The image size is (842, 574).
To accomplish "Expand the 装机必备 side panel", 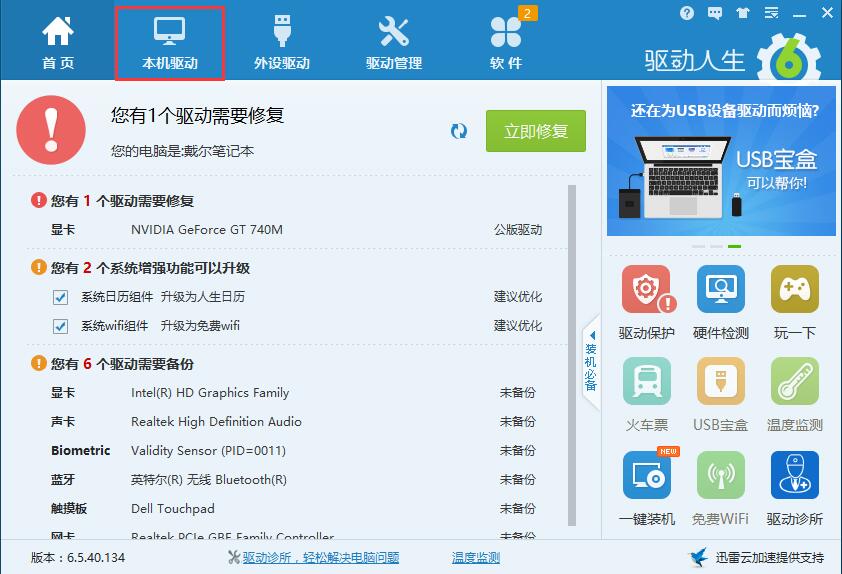I will (591, 363).
